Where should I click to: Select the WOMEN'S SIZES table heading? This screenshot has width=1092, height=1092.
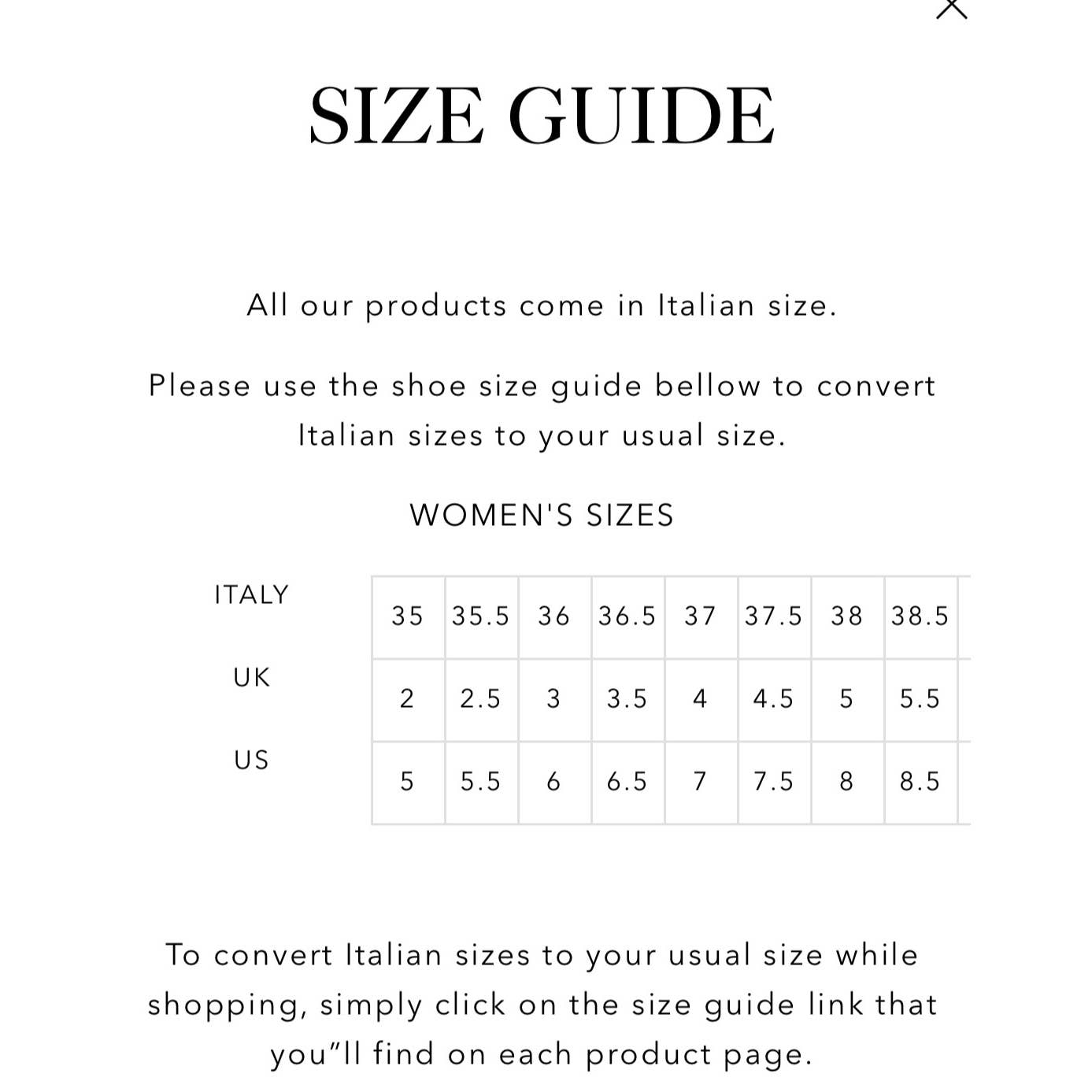coord(542,516)
